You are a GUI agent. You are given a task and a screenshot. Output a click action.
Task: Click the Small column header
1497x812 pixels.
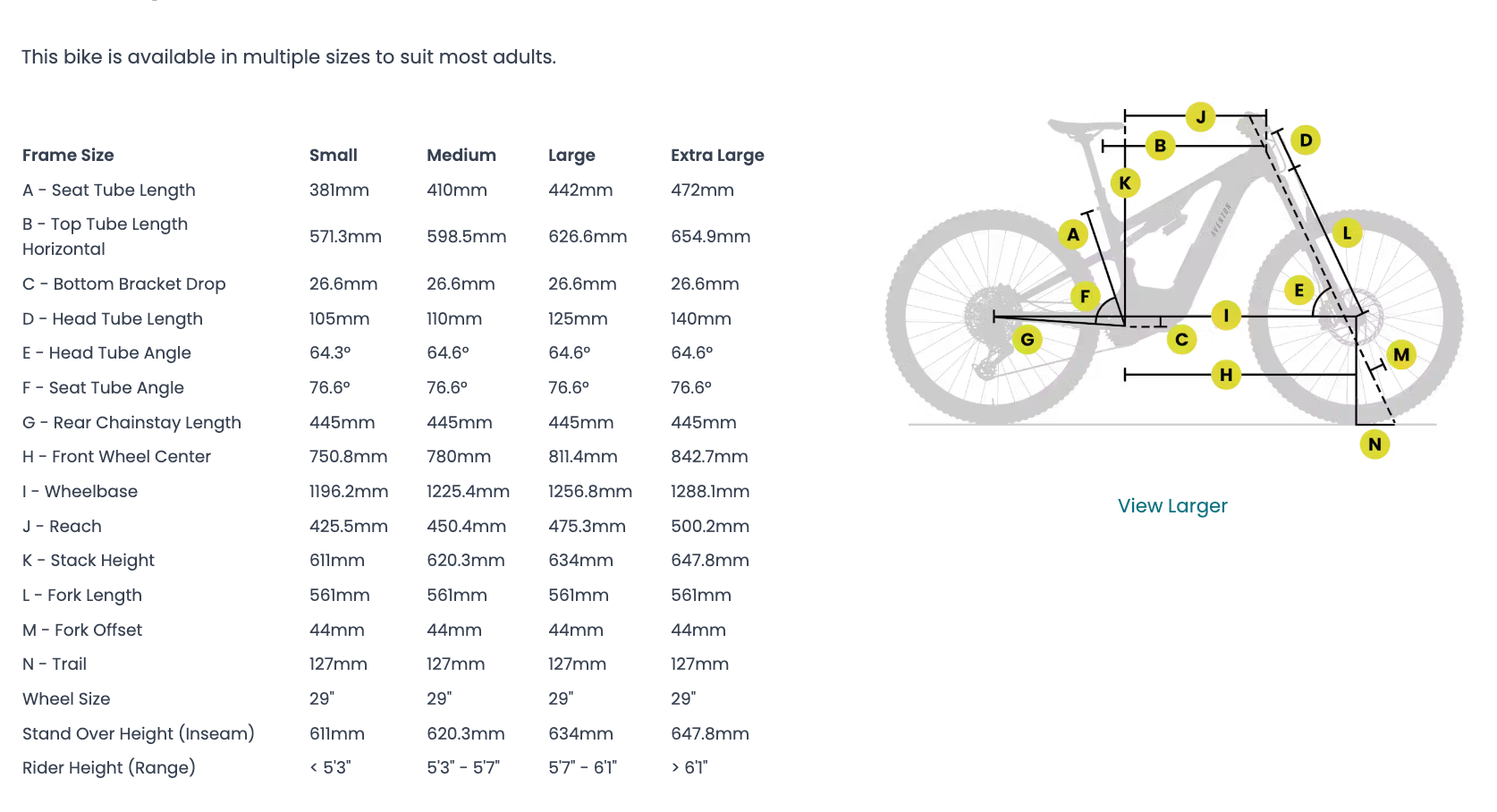334,156
